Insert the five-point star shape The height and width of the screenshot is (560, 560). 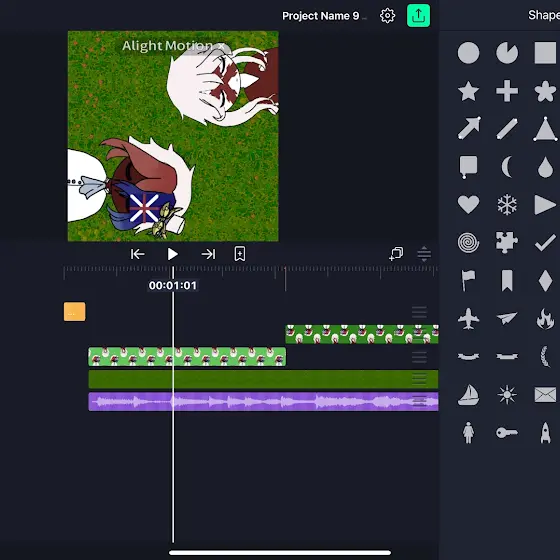(468, 91)
